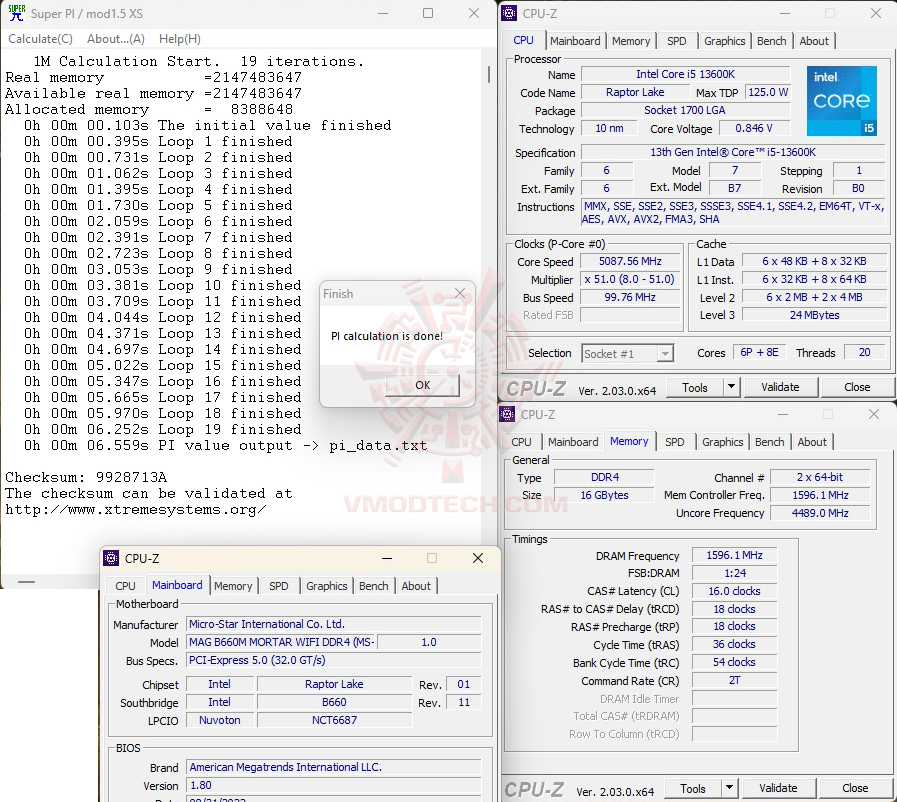Close the Mainboard CPU-Z window
Viewport: 897px width, 802px height.
(478, 558)
